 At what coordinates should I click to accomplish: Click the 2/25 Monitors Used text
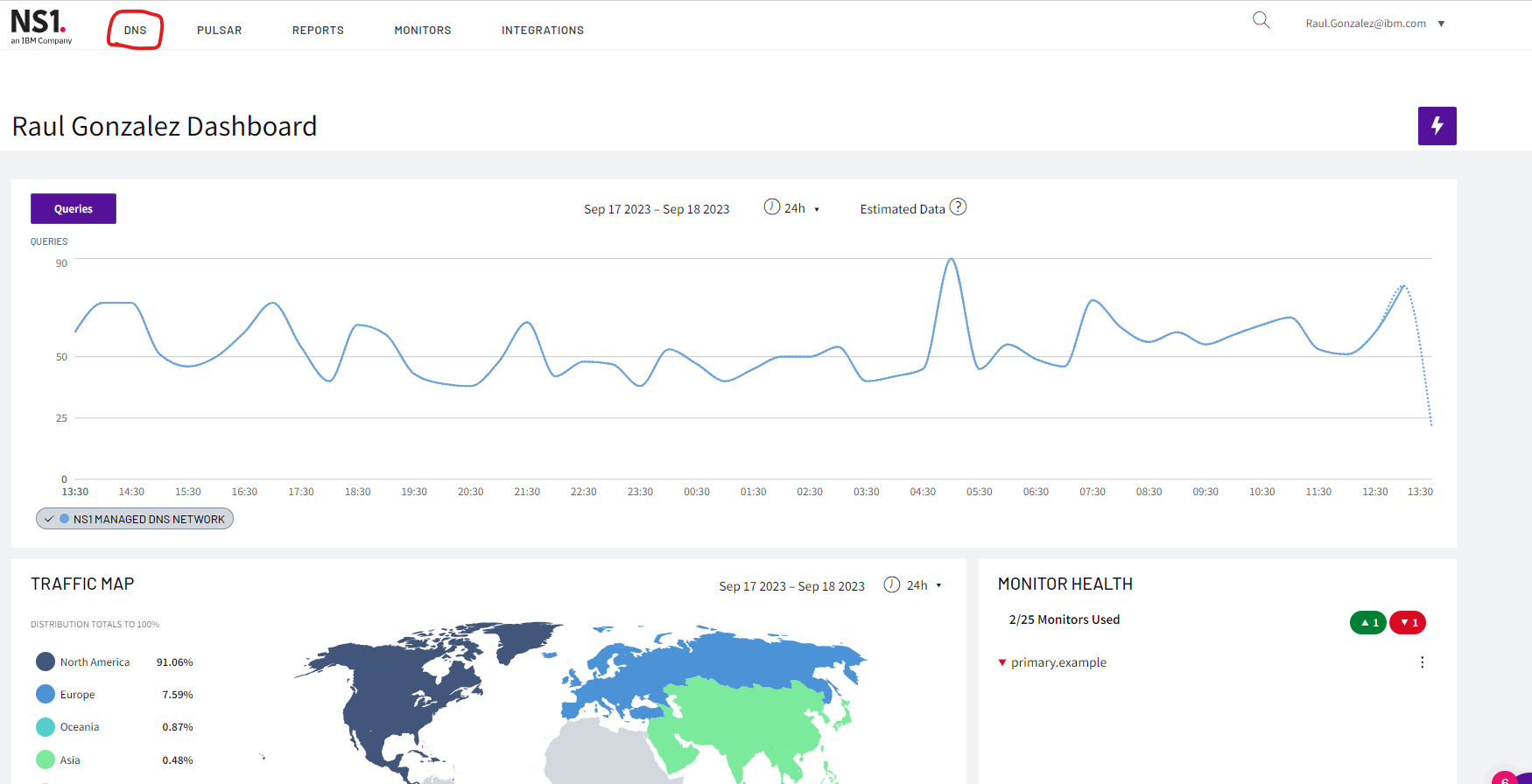point(1064,619)
